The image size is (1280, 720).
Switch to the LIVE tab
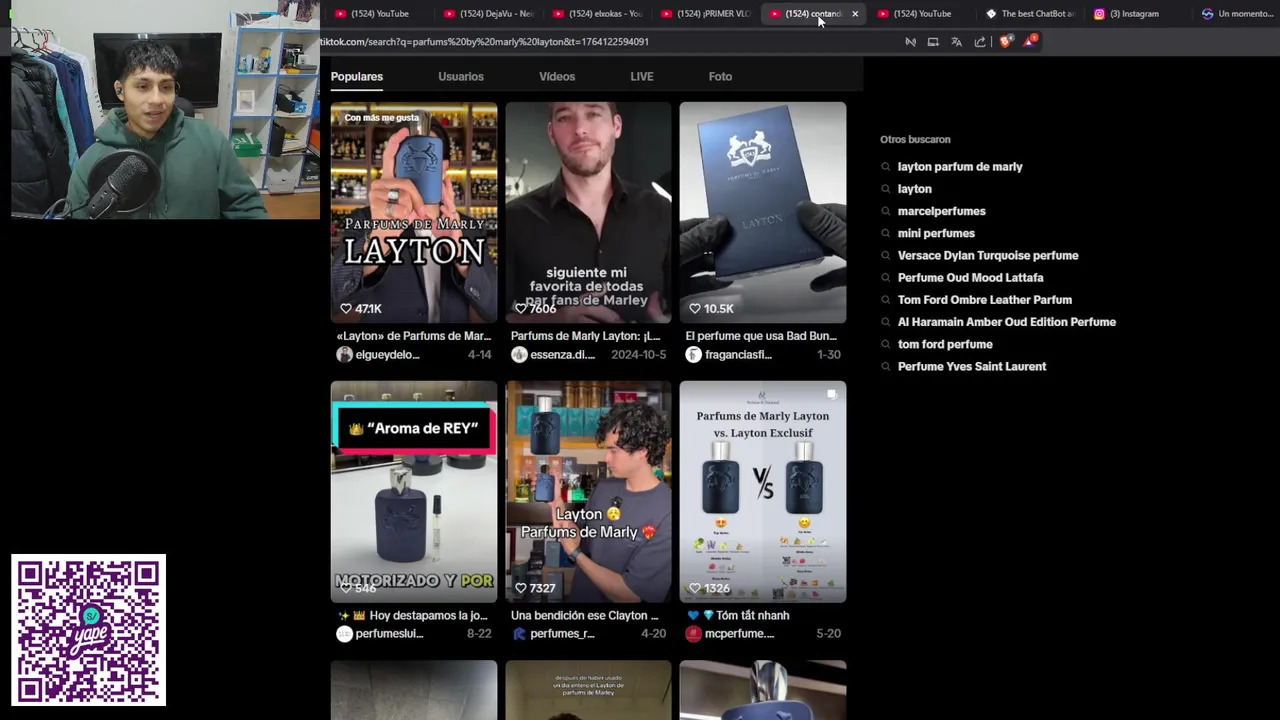642,77
